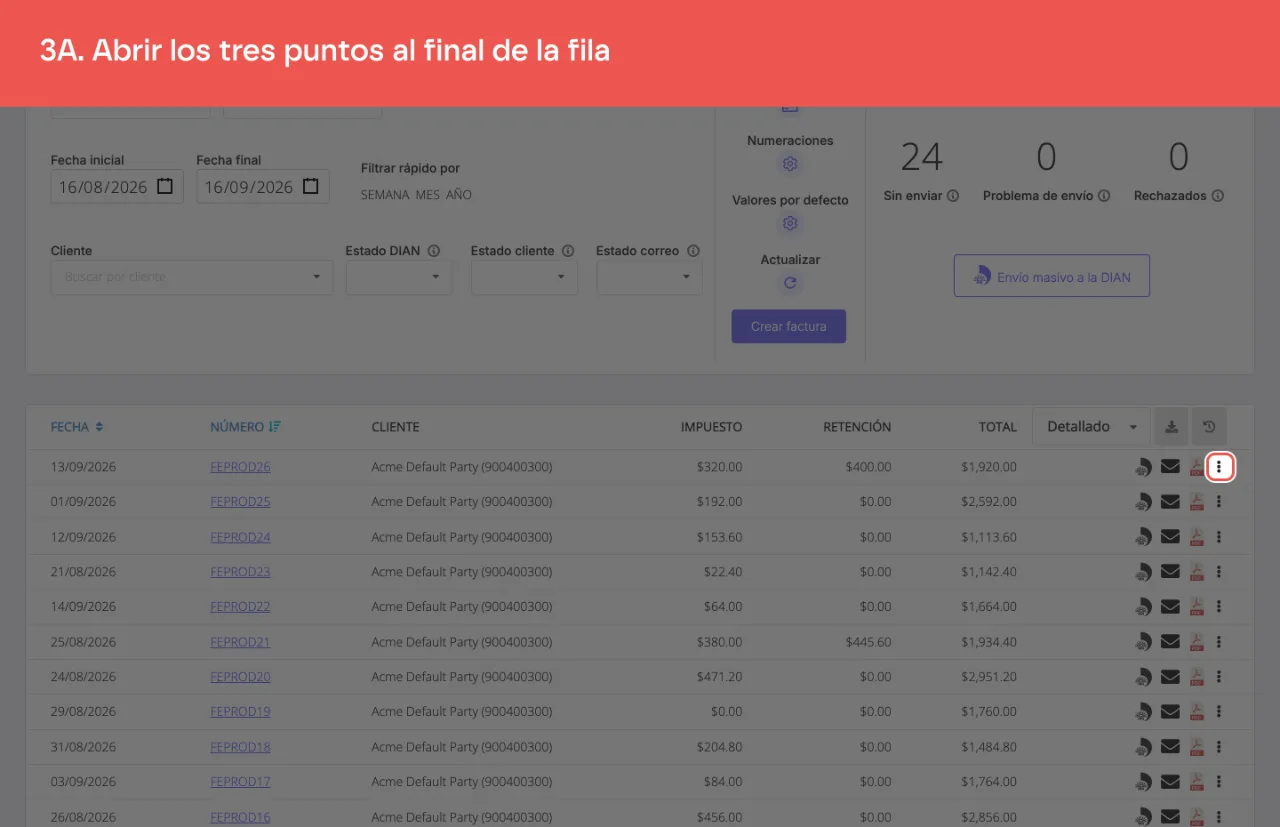Screen dimensions: 1280x827
Task: Open invoice link FEPROD21
Action: (x=240, y=642)
